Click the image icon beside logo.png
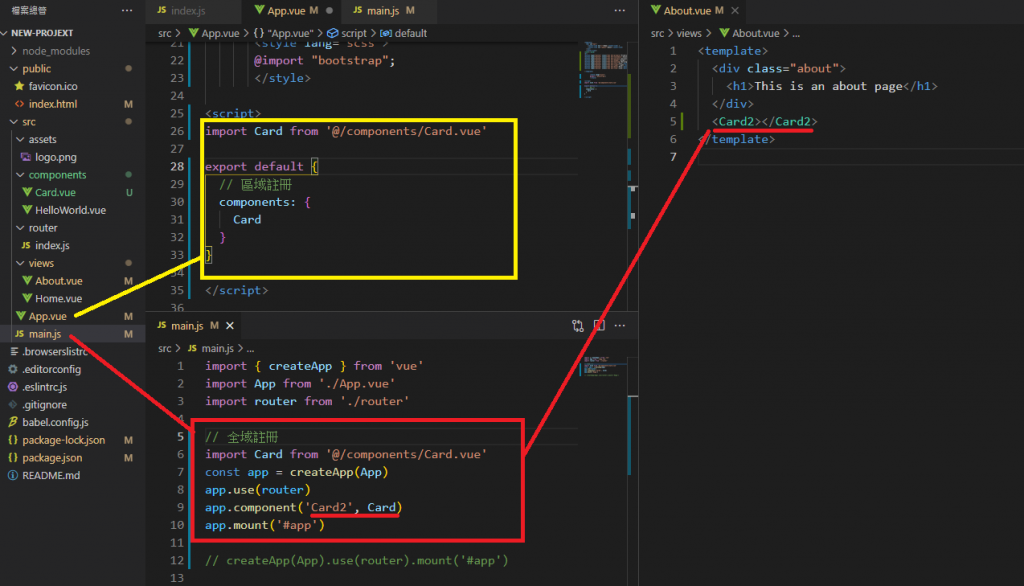This screenshot has width=1024, height=586. 25,157
